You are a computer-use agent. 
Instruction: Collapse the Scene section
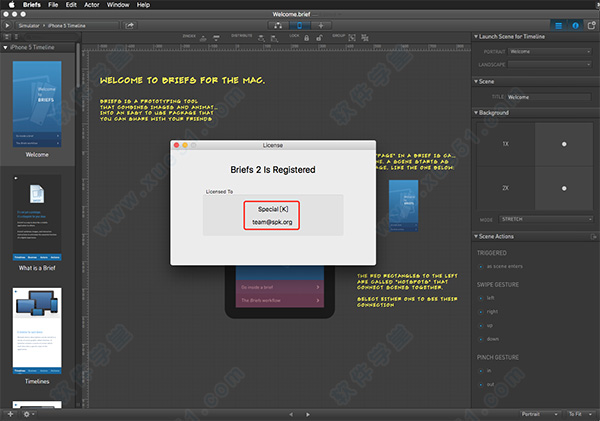(x=476, y=82)
